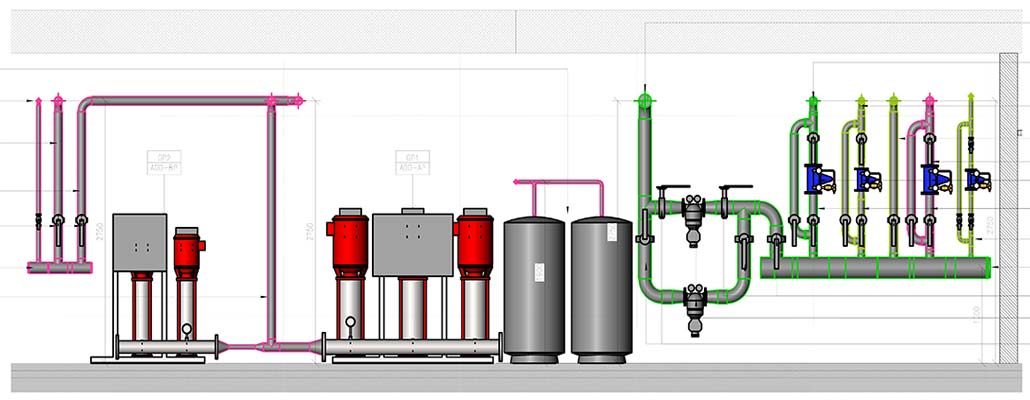Click the pink arrow at top pipe's right end
1030x400 pixels.
click(298, 100)
